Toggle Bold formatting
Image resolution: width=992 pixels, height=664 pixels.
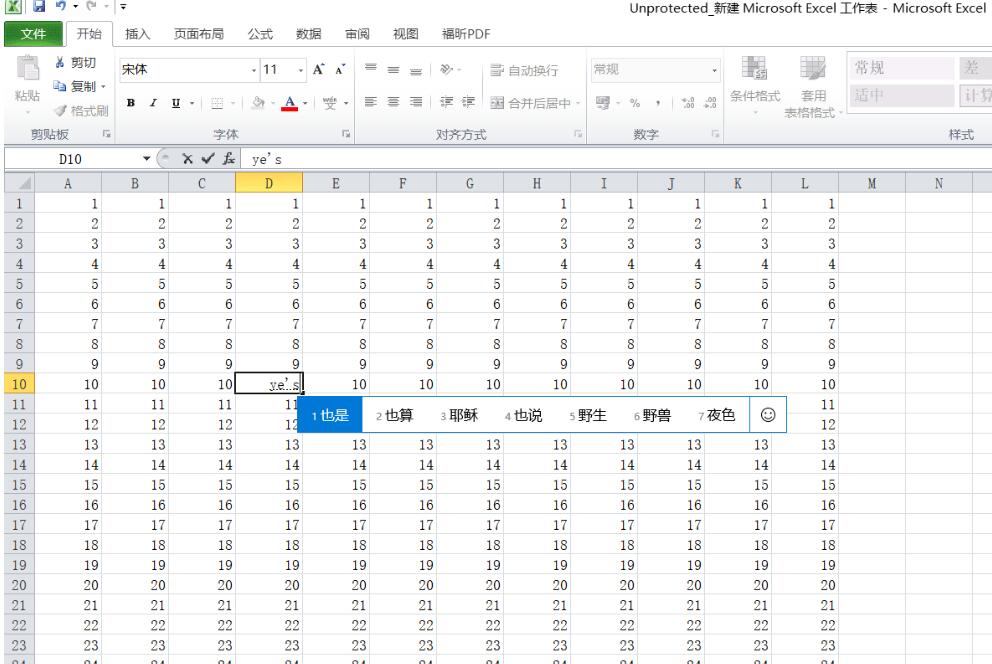click(131, 103)
